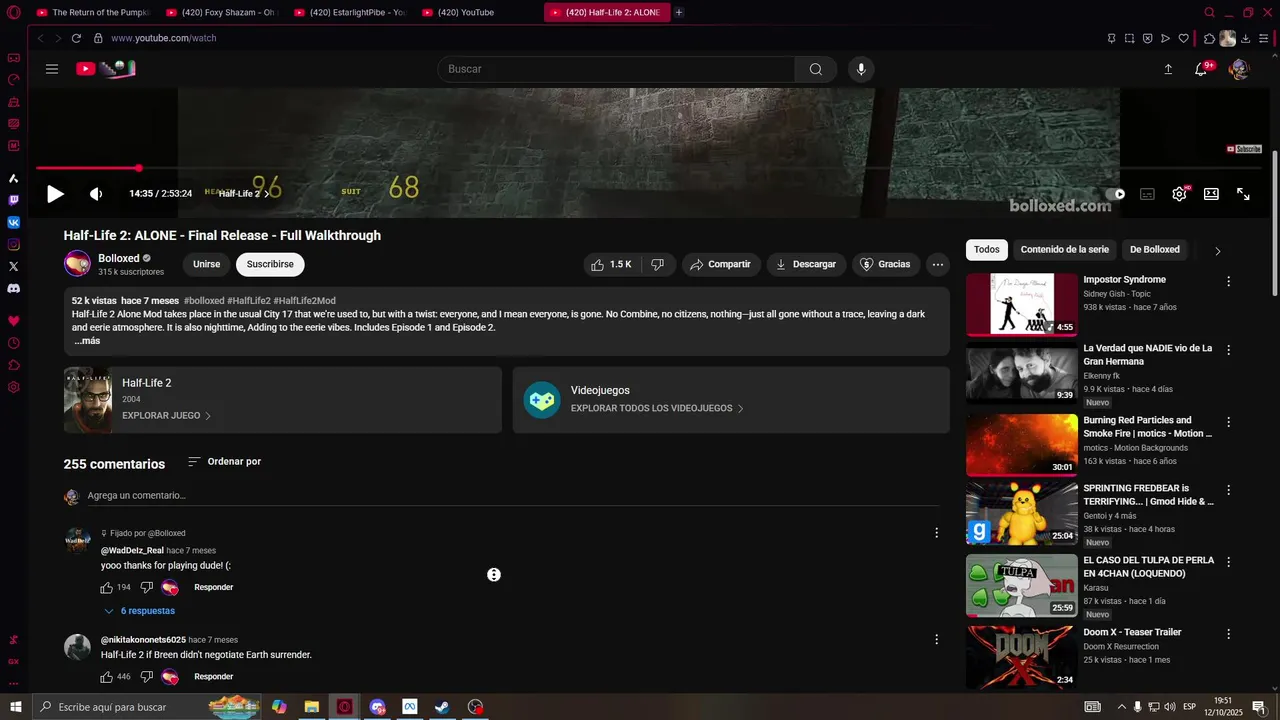Mute the video volume

tap(96, 194)
